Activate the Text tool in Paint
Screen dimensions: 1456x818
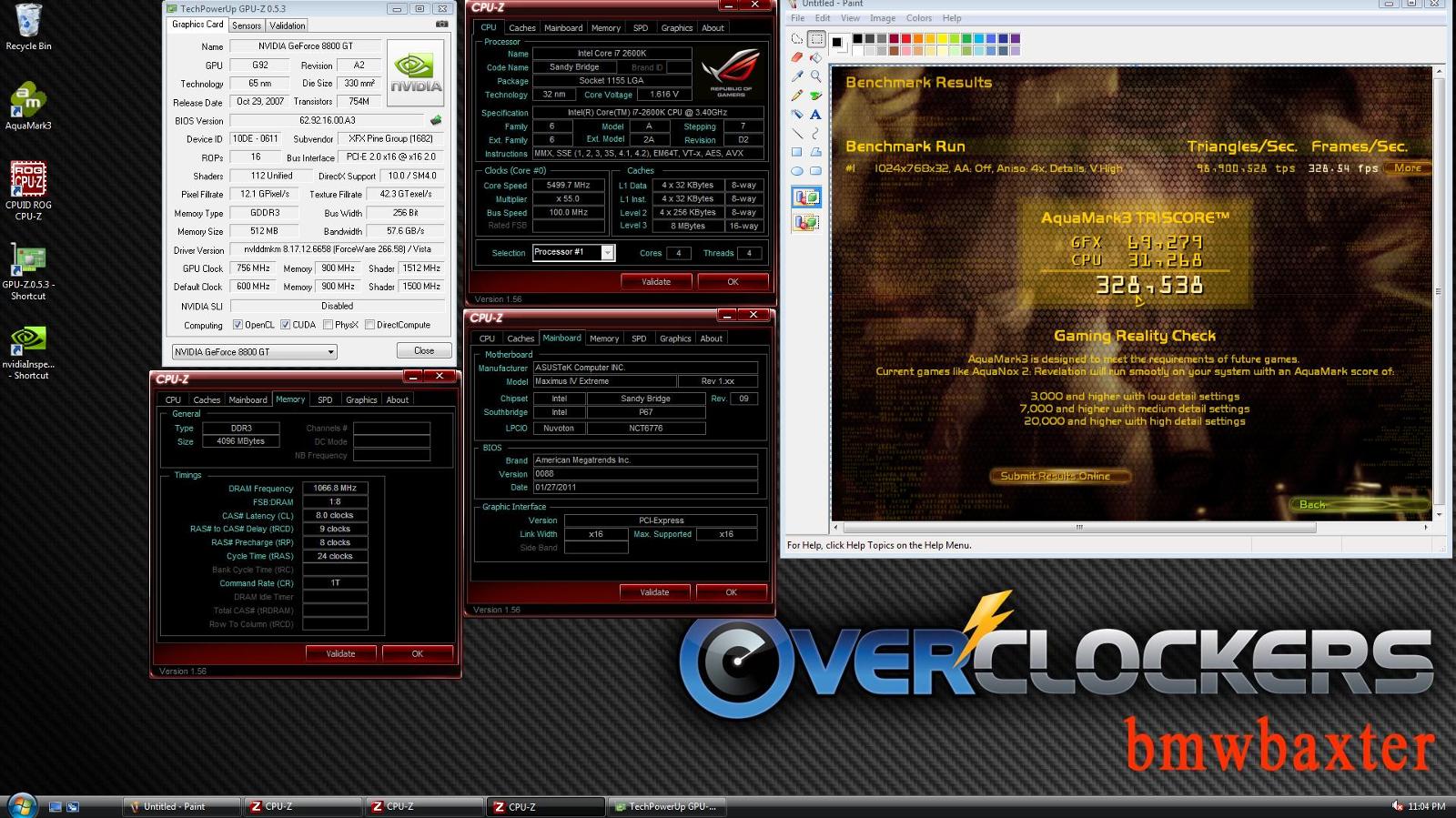click(x=816, y=115)
